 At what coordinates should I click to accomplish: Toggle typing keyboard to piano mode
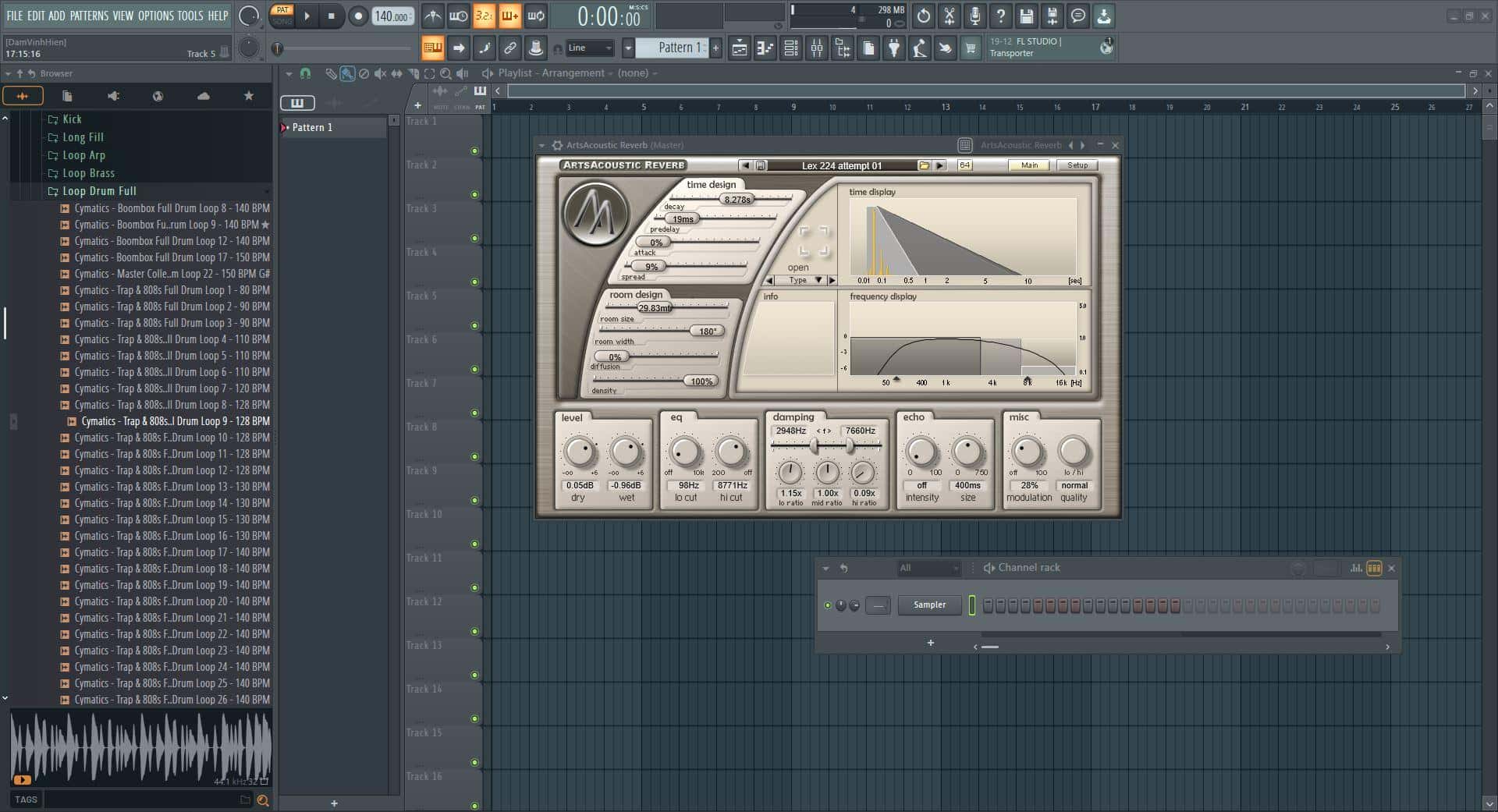(x=432, y=48)
